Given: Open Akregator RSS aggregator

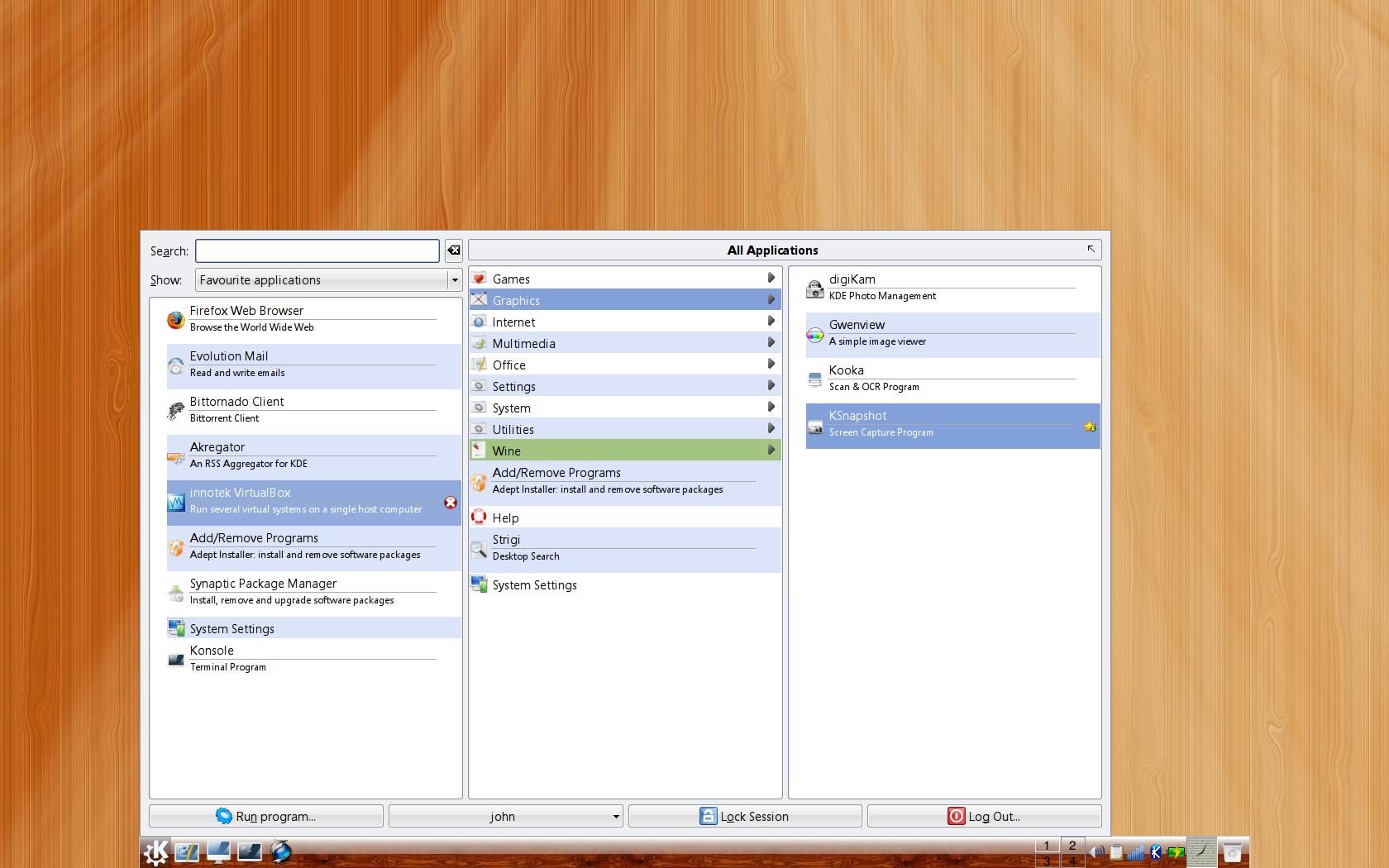Looking at the screenshot, I should (x=314, y=457).
